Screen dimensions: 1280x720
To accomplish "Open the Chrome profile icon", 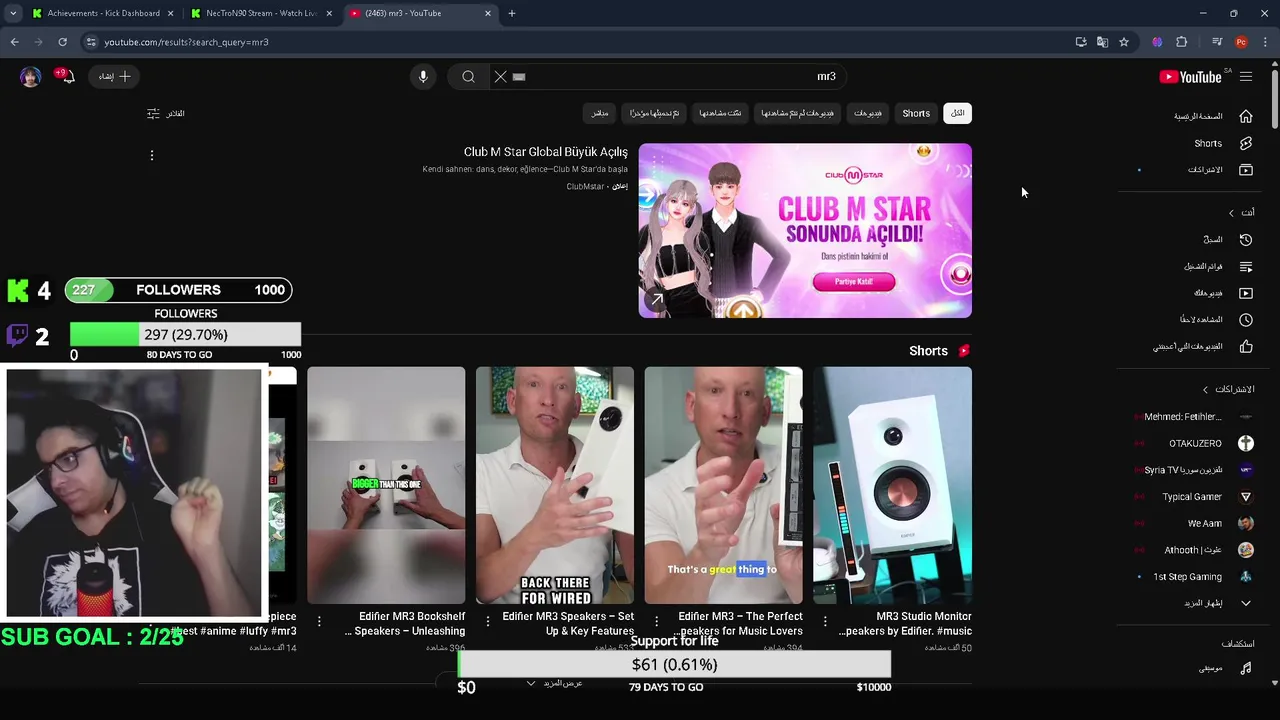I will [1241, 42].
